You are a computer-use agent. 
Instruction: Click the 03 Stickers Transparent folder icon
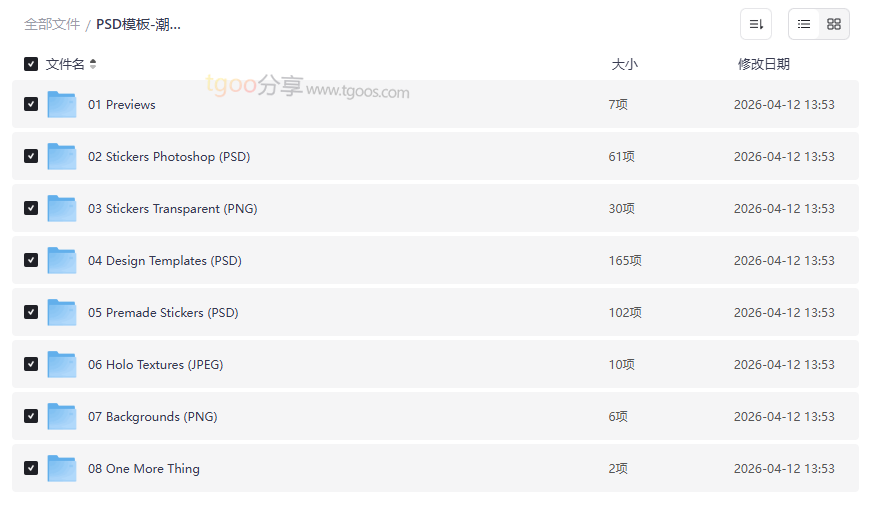click(62, 208)
